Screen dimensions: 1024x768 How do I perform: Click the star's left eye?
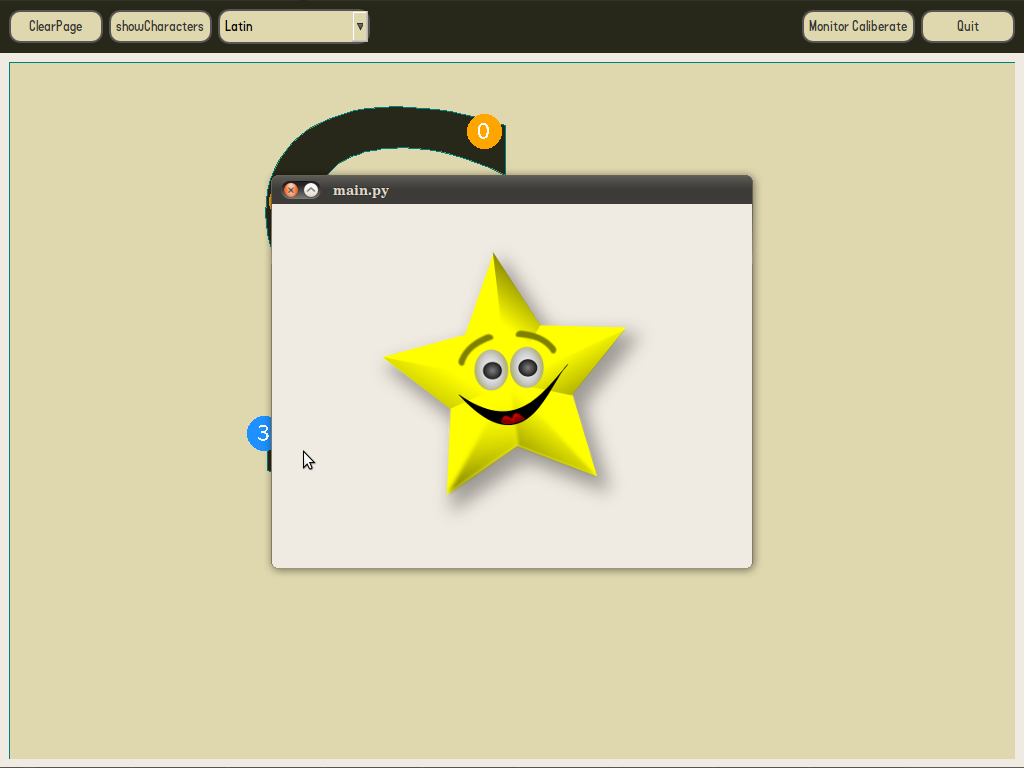[491, 371]
